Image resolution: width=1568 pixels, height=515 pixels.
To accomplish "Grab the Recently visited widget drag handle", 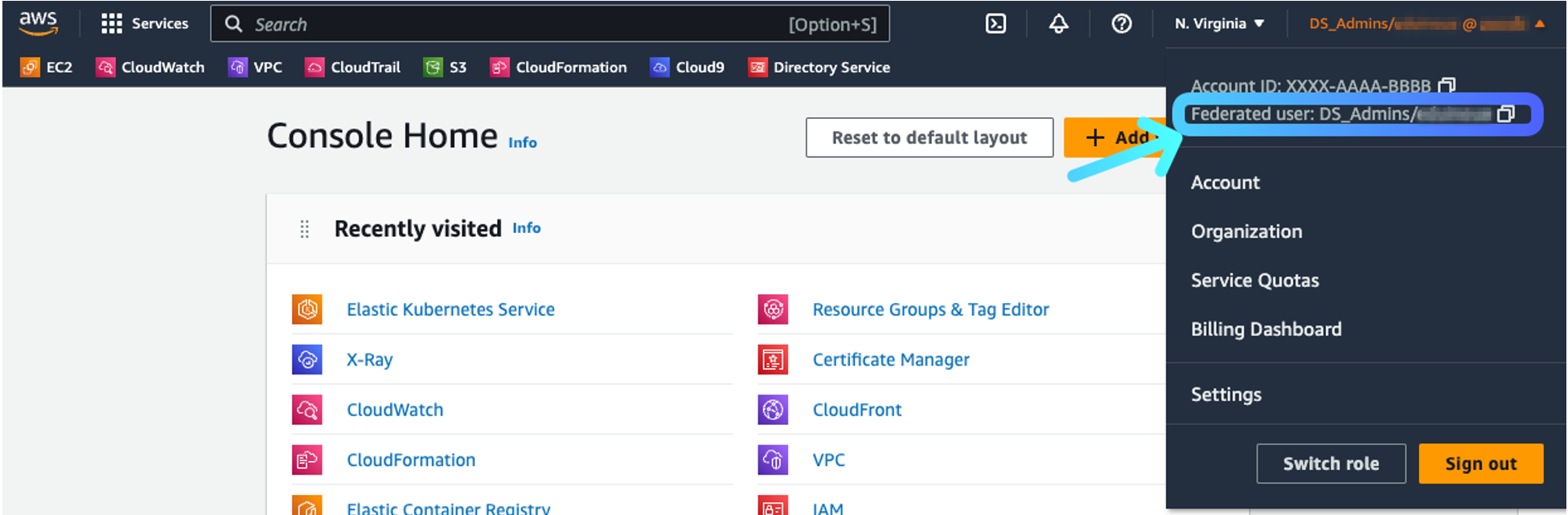I will point(305,229).
